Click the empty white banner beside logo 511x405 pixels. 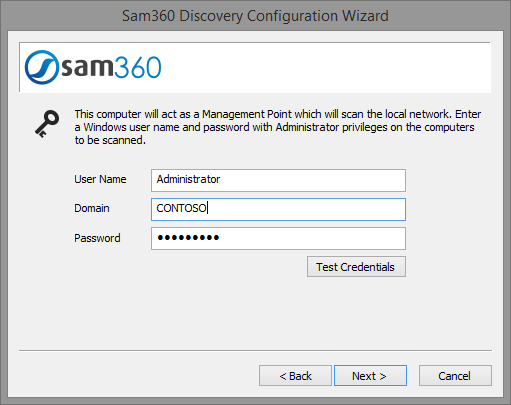[327, 67]
